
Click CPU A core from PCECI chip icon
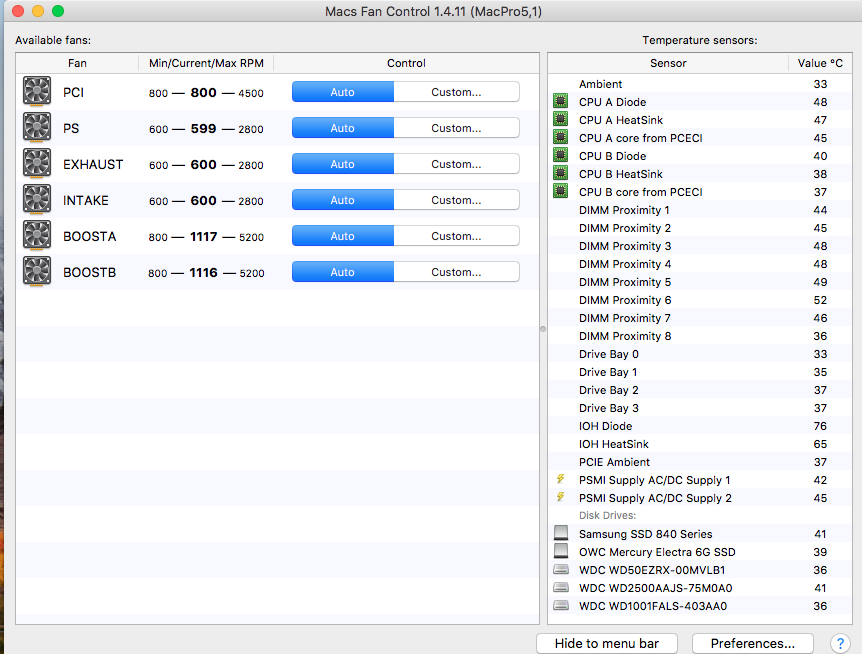pos(560,137)
